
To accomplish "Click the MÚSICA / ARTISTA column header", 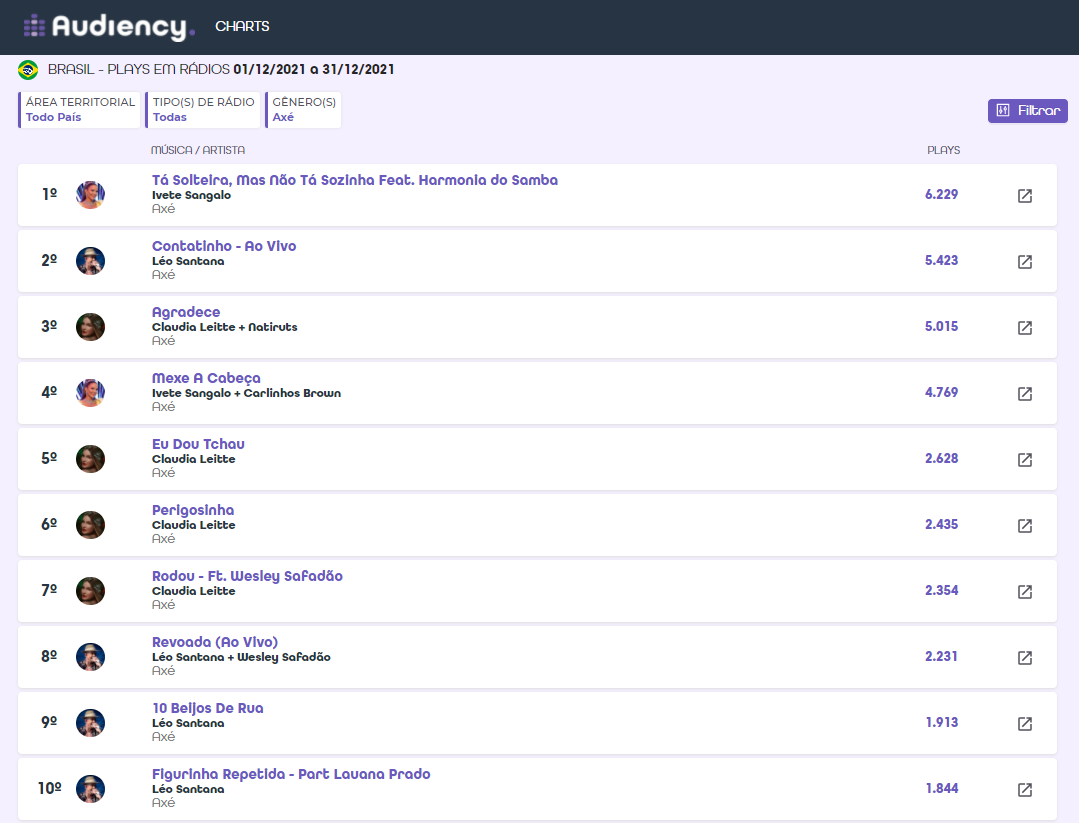I will pyautogui.click(x=197, y=150).
